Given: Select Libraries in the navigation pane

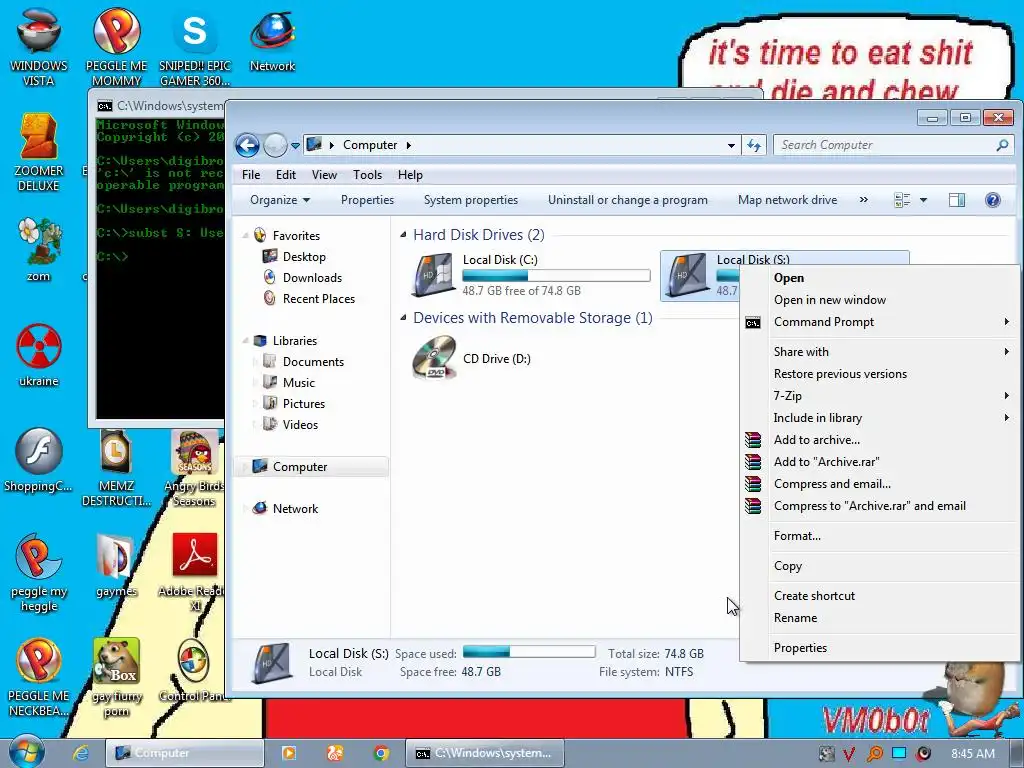Looking at the screenshot, I should 295,341.
